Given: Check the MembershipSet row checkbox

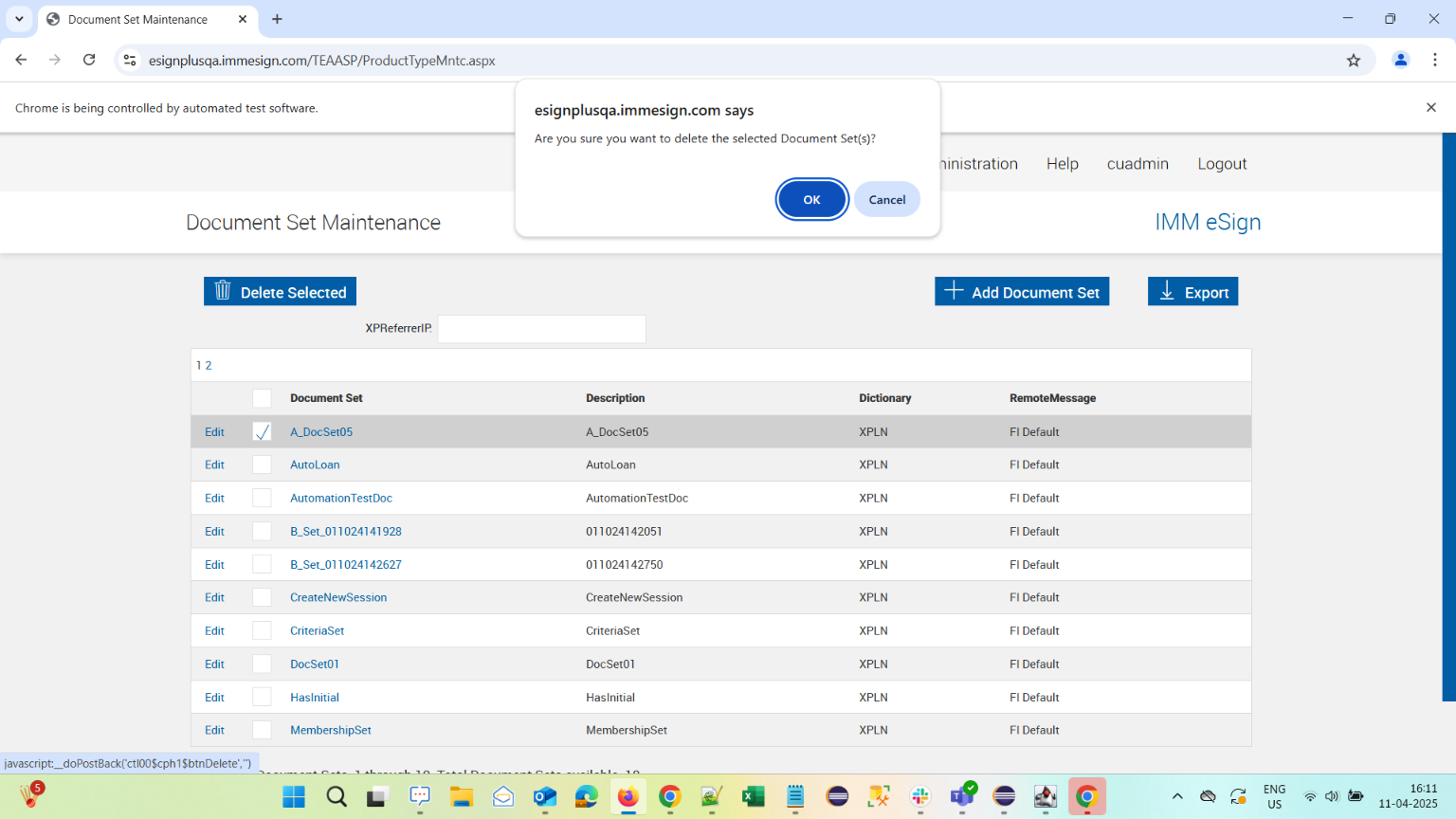Looking at the screenshot, I should pos(262,730).
